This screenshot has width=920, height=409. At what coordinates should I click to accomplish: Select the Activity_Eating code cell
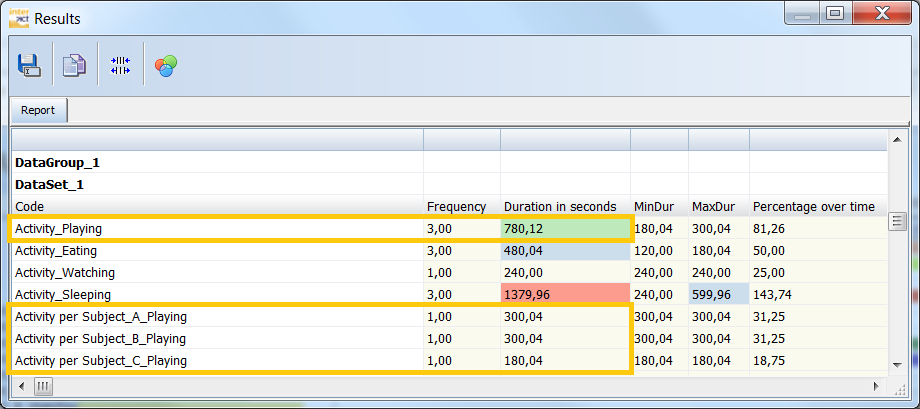click(217, 251)
